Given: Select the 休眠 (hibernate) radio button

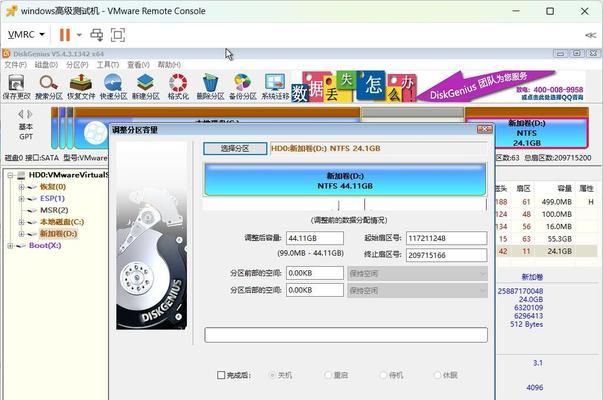Looking at the screenshot, I should pos(437,375).
